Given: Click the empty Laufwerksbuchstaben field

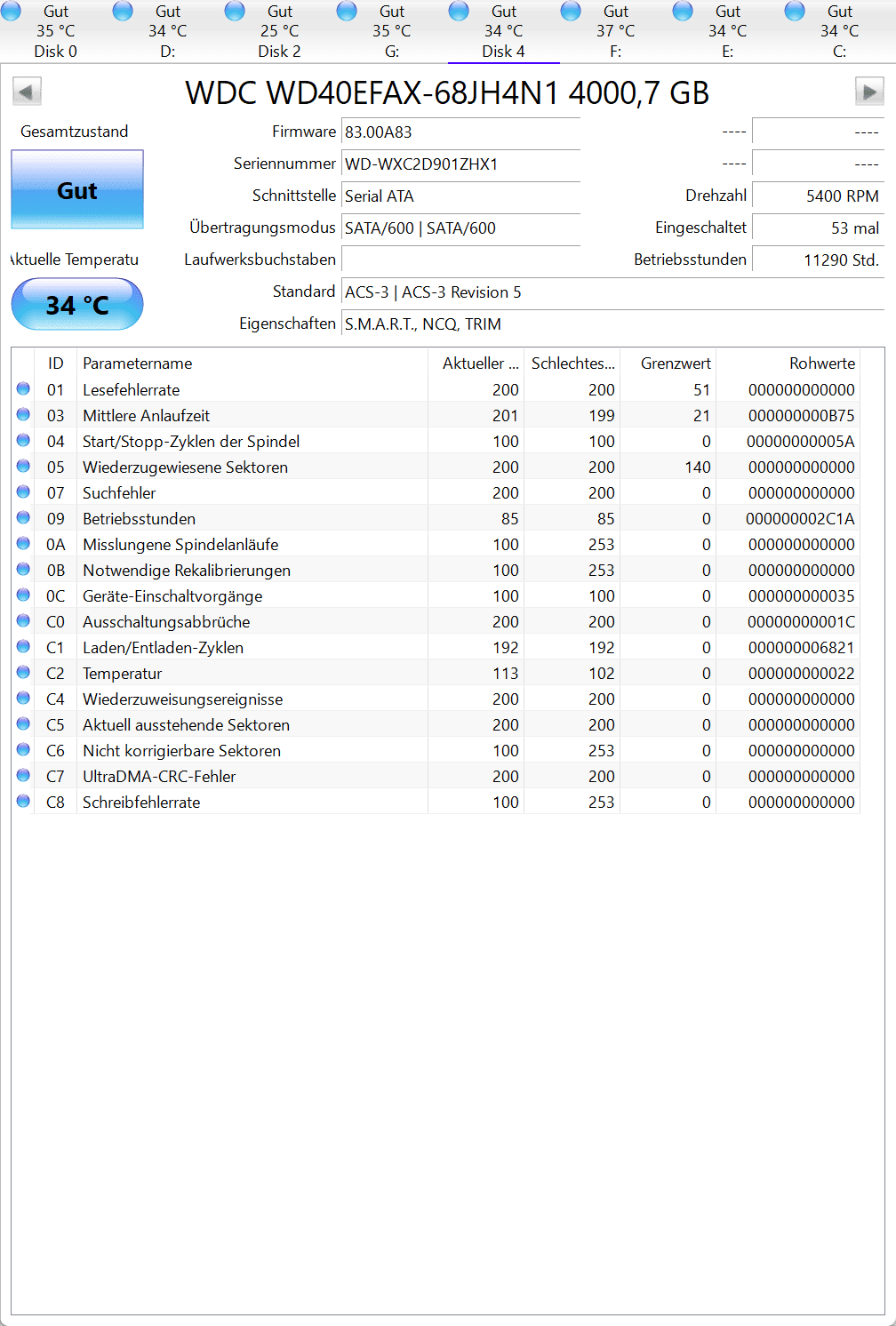Looking at the screenshot, I should pos(460,260).
